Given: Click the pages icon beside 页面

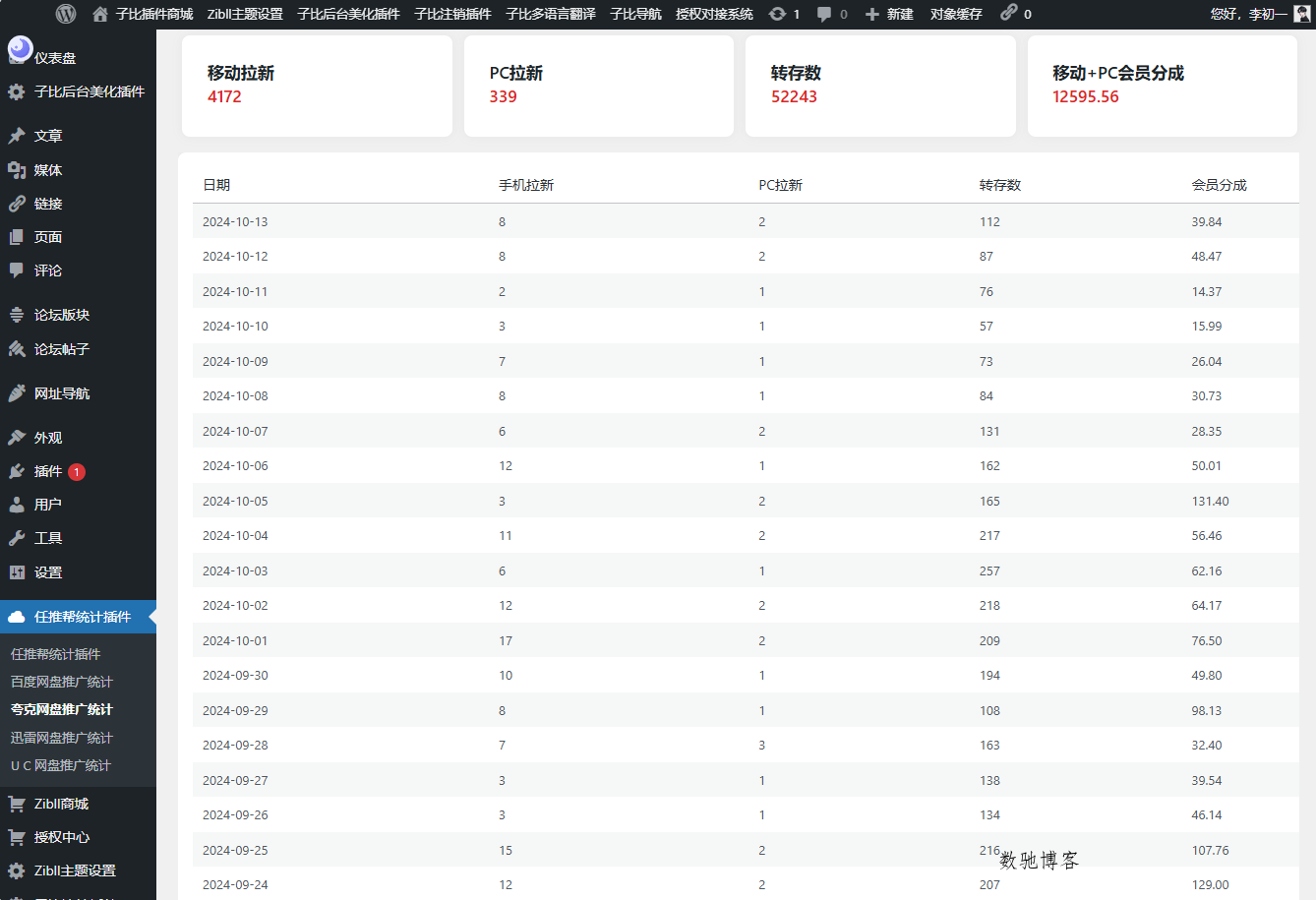Looking at the screenshot, I should [x=17, y=237].
